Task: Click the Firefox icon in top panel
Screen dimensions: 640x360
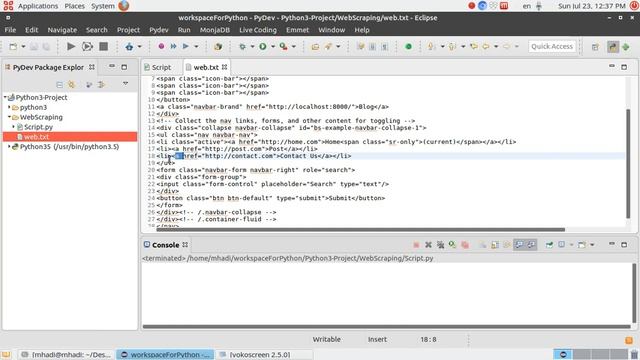Action: pos(124,6)
